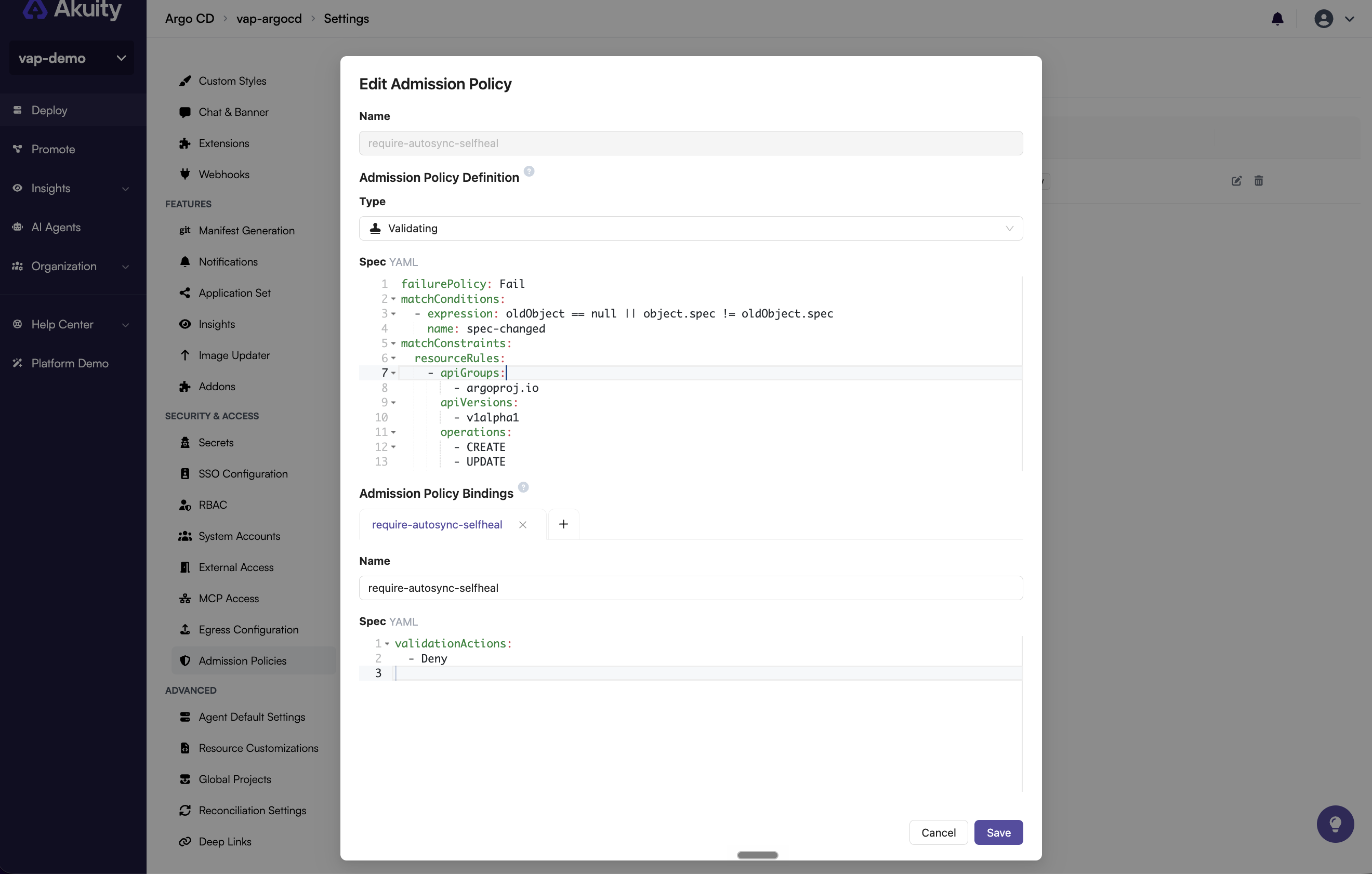Go to the Argo CD breadcrumb
Screen dimensions: 1372x874
[x=190, y=19]
